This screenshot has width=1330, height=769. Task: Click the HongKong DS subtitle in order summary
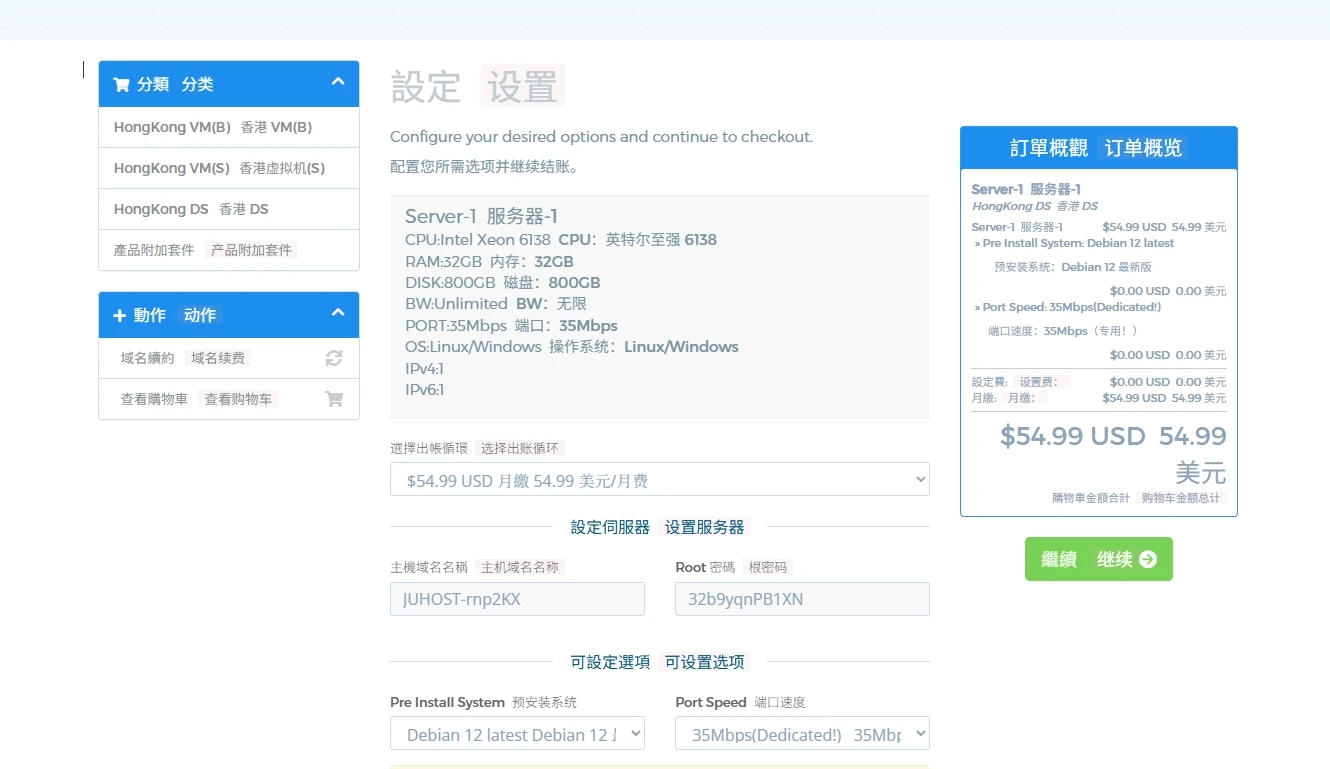tap(1035, 206)
